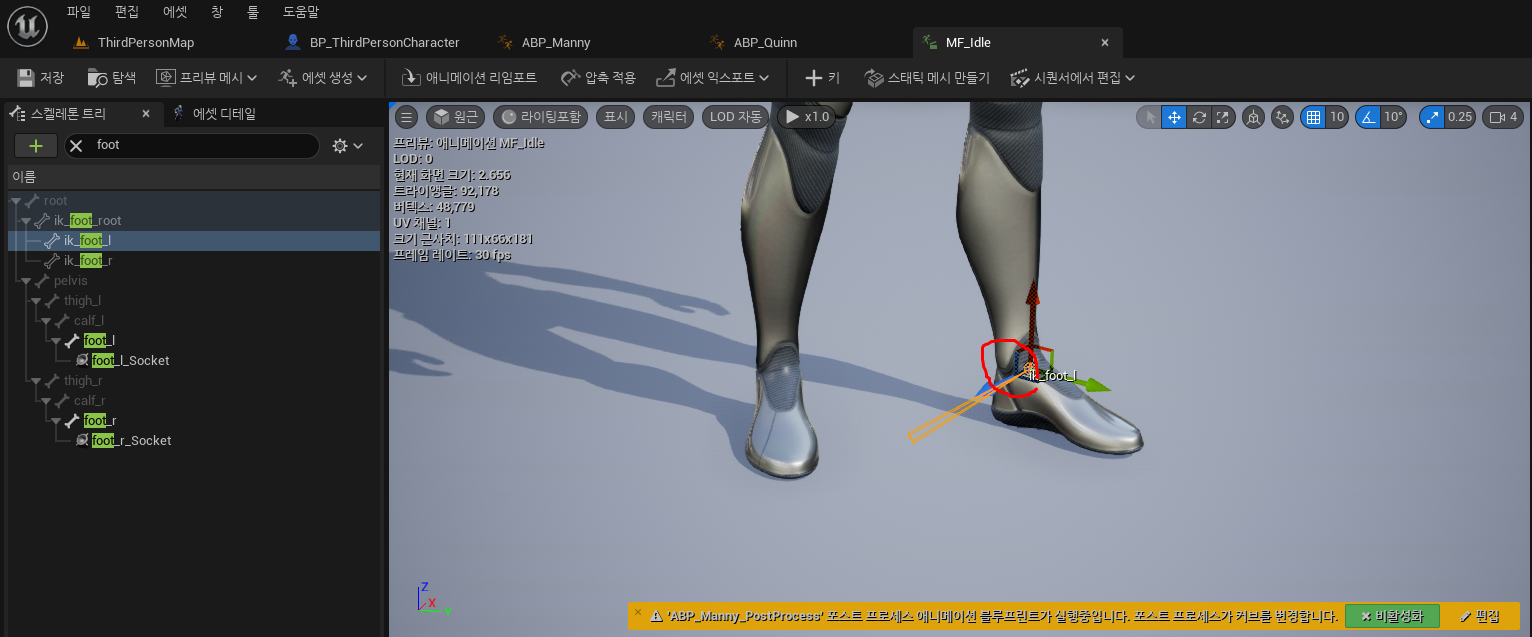Open the 표시 show menu
This screenshot has width=1532, height=637.
(x=616, y=117)
